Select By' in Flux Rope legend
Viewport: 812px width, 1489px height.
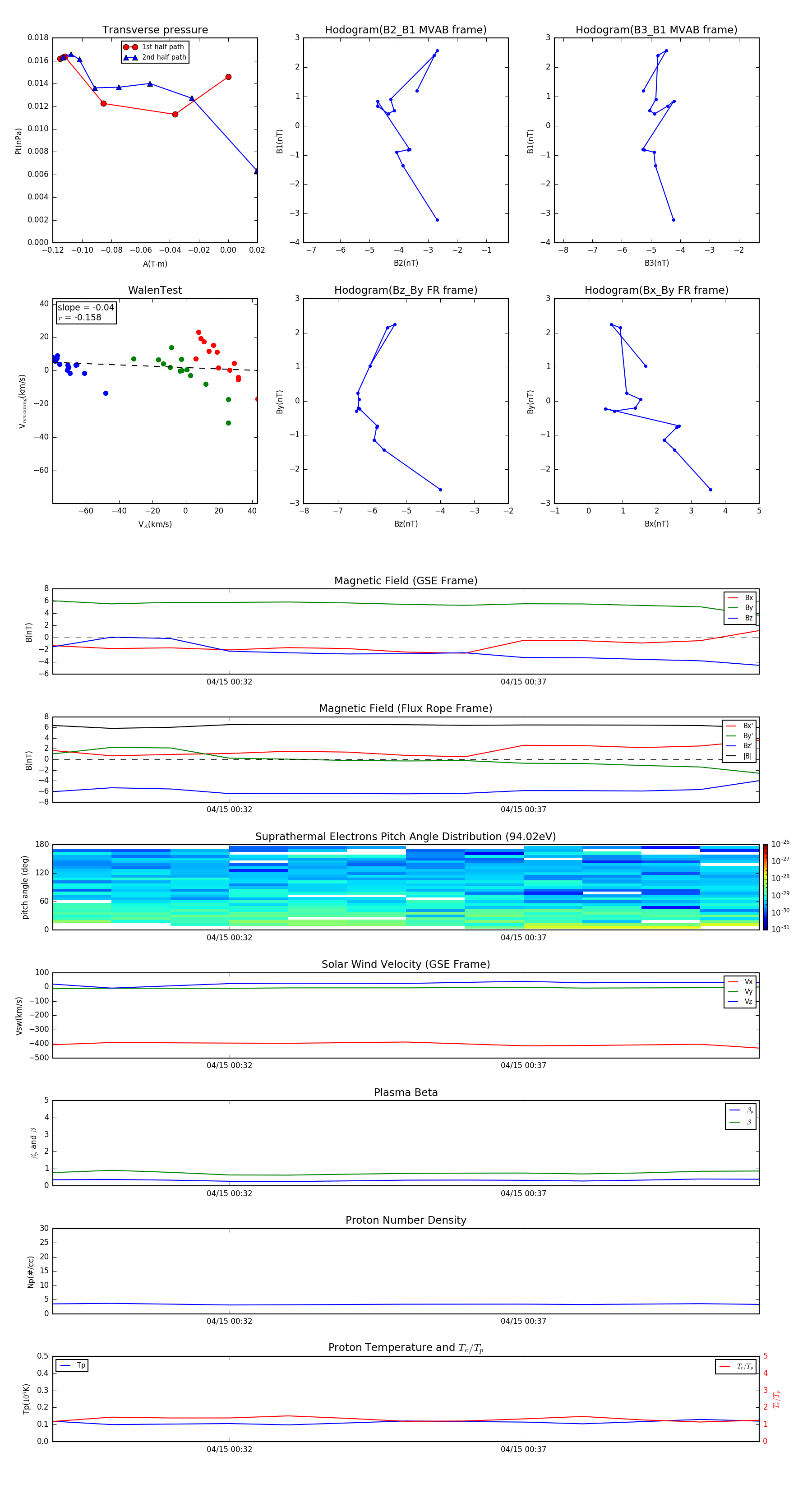740,736
